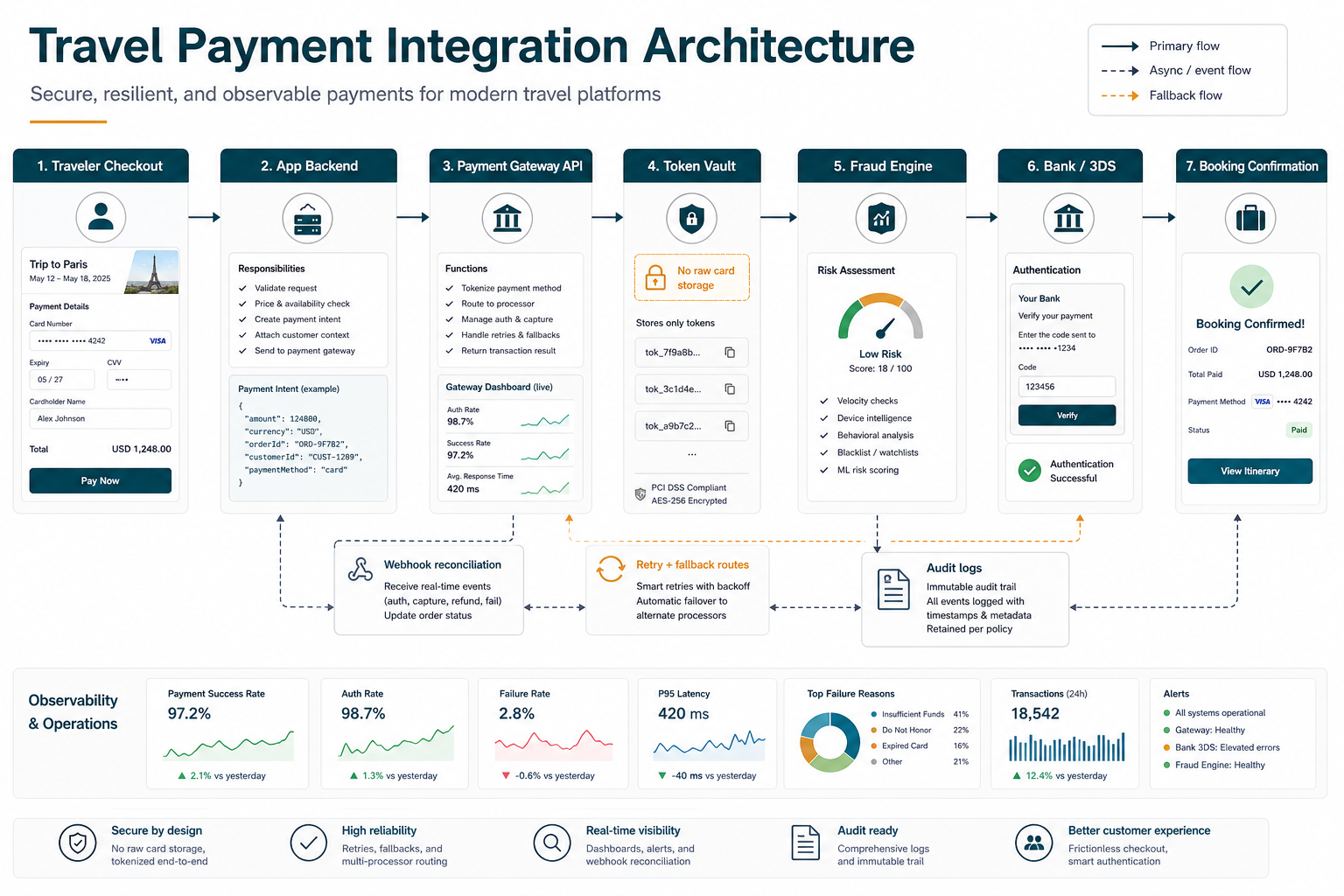Select the 4. Token Vault header

[x=692, y=165]
